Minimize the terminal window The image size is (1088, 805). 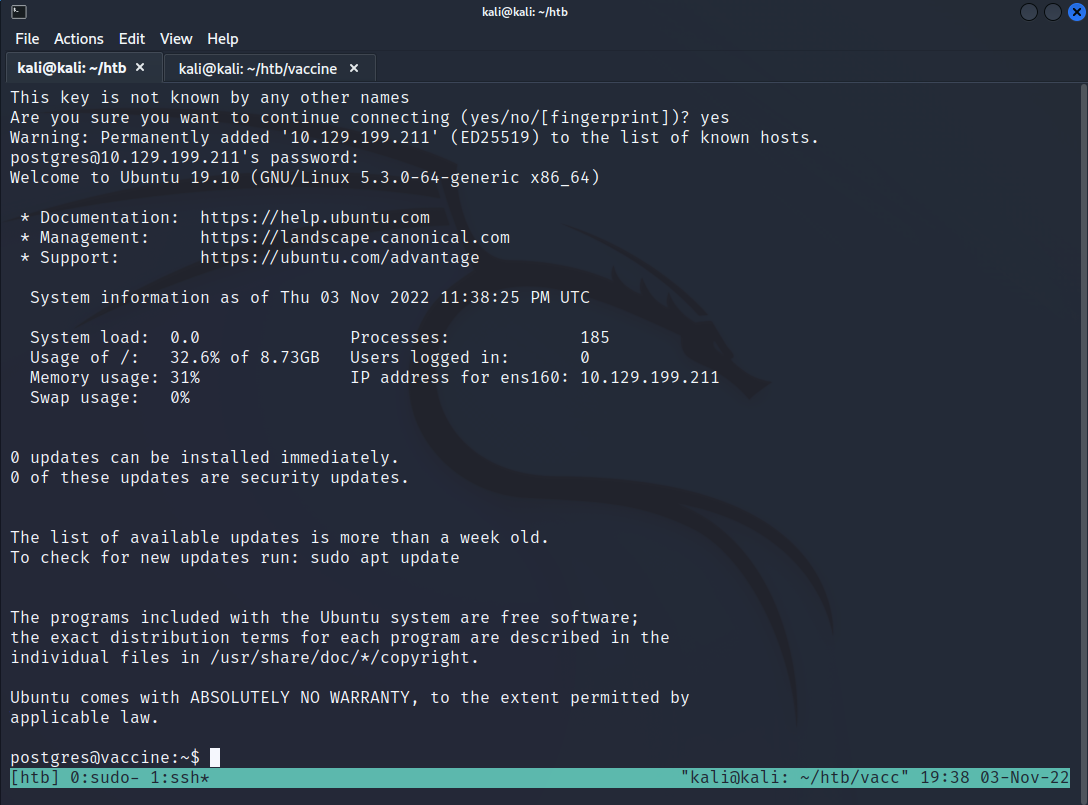1029,12
